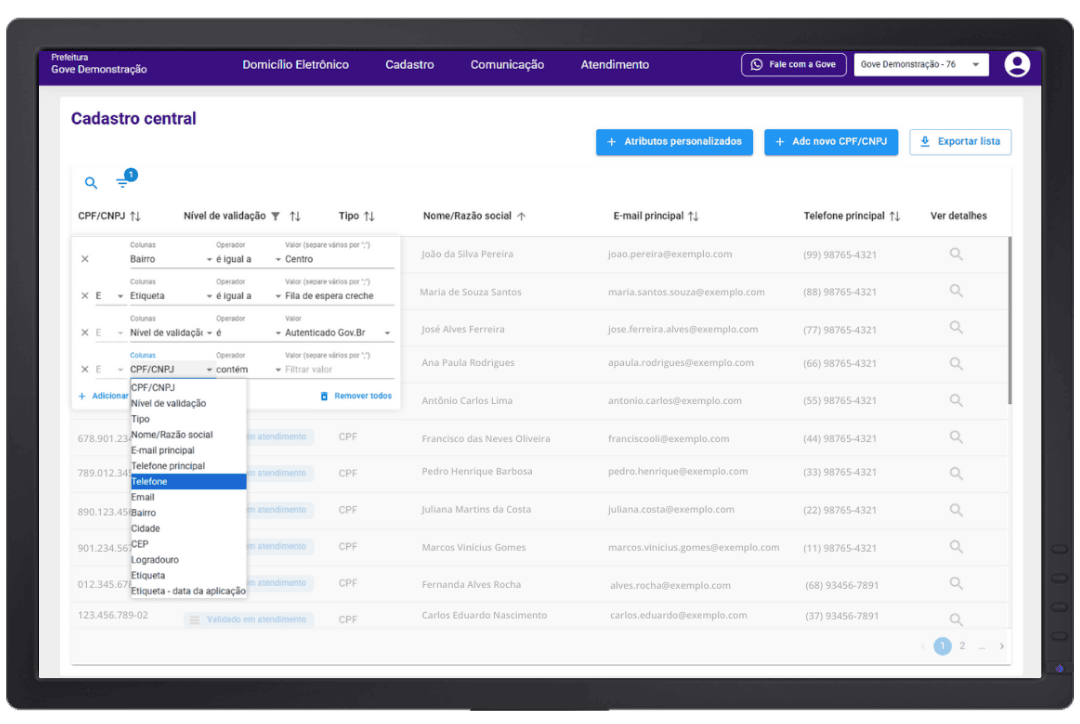The width and height of the screenshot is (1080, 724).
Task: Open the CPF/CNPJ column selector in filter
Action: (x=171, y=370)
